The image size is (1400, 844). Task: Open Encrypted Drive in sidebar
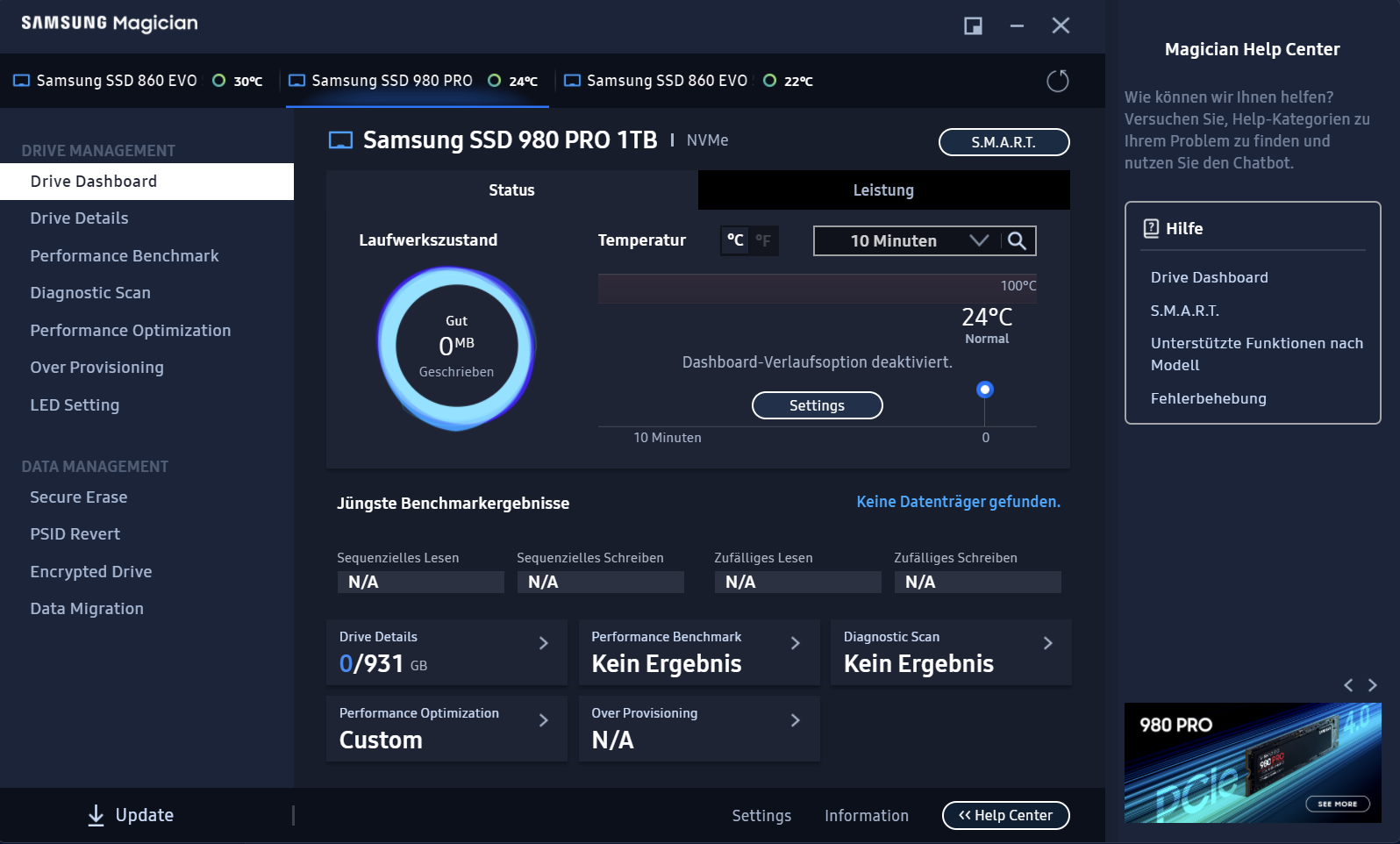coord(146,572)
